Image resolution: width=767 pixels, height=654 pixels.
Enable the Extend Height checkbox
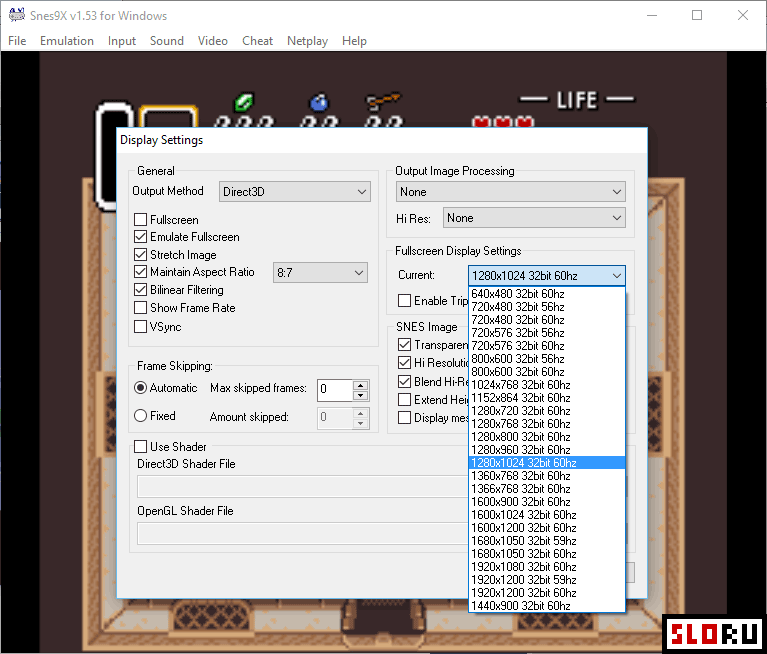[405, 400]
